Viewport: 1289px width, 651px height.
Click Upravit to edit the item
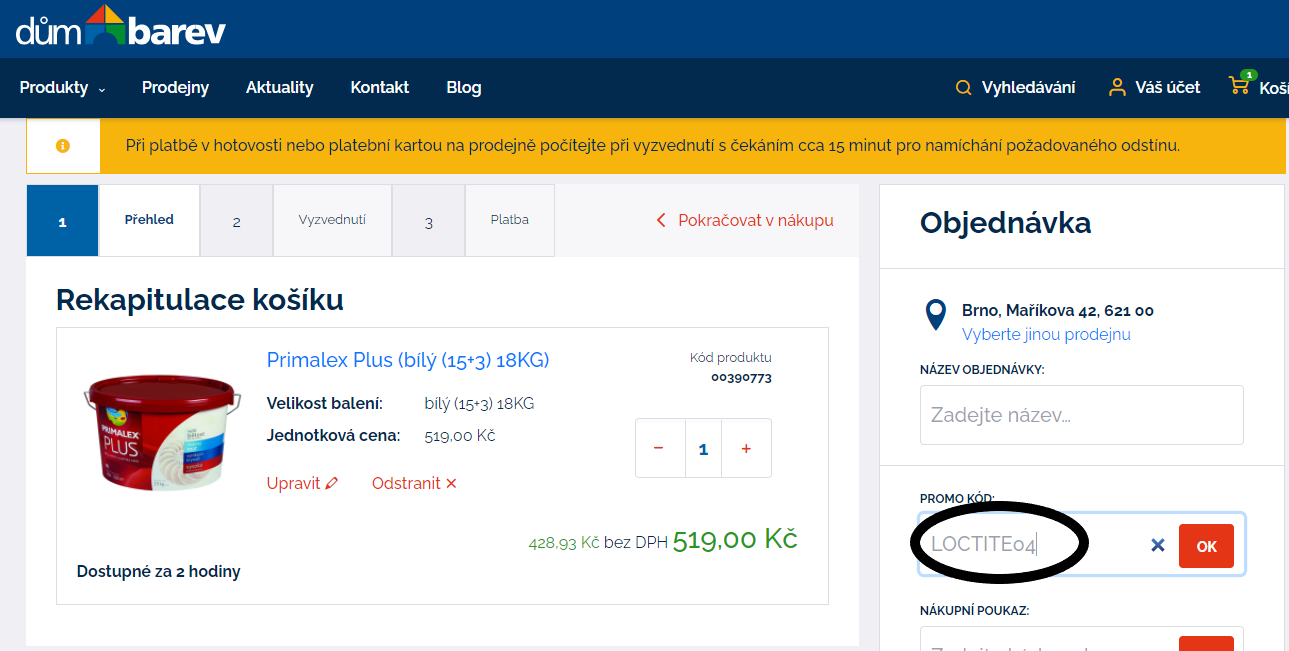[302, 483]
